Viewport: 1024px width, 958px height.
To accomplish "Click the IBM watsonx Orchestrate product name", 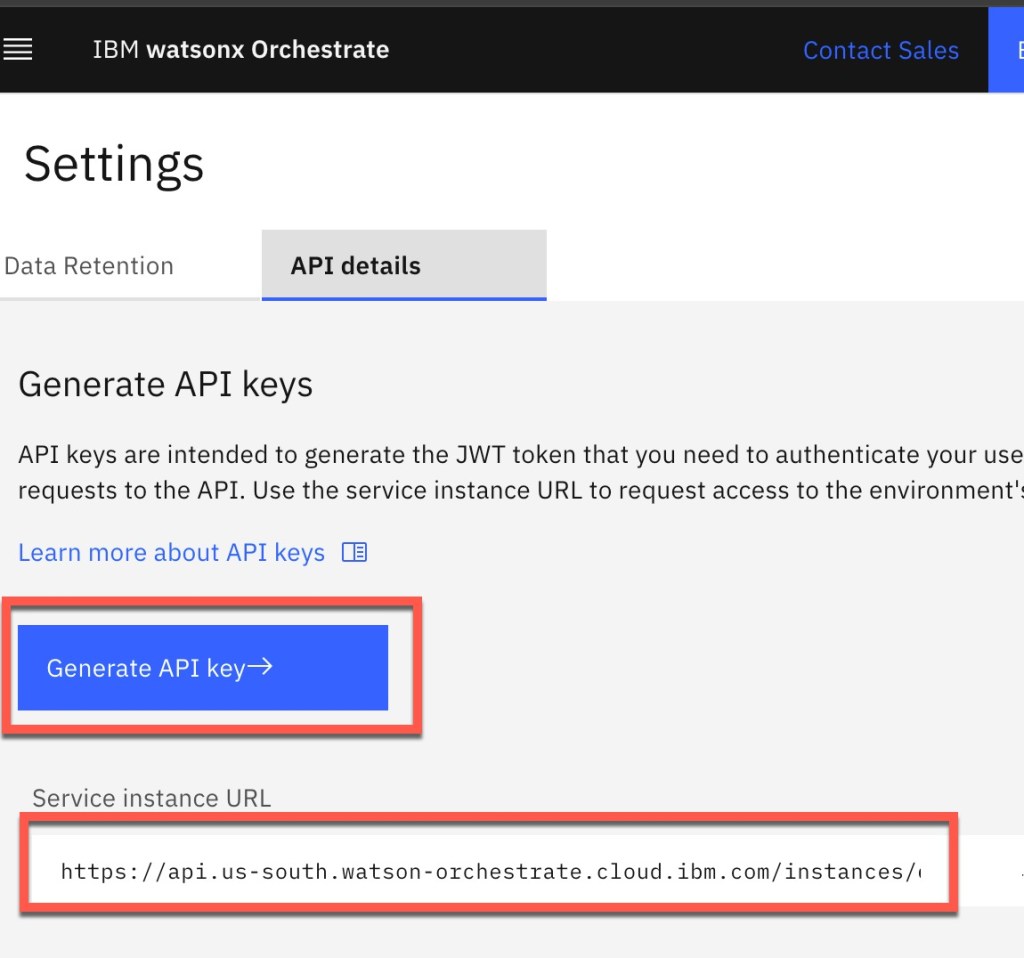I will click(240, 50).
